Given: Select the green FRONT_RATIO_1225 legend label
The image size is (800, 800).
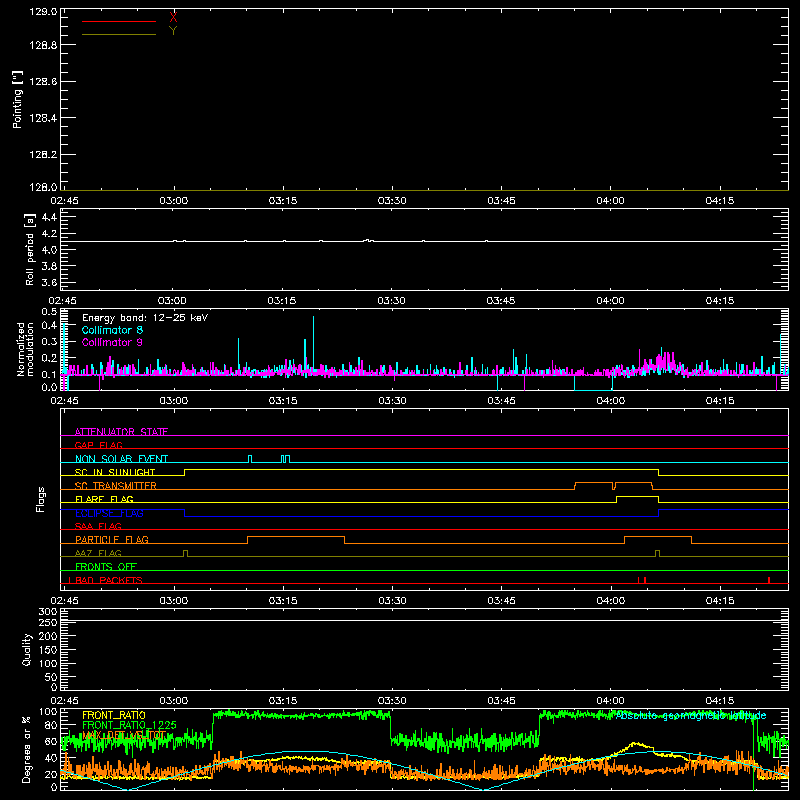Looking at the screenshot, I should [x=129, y=725].
